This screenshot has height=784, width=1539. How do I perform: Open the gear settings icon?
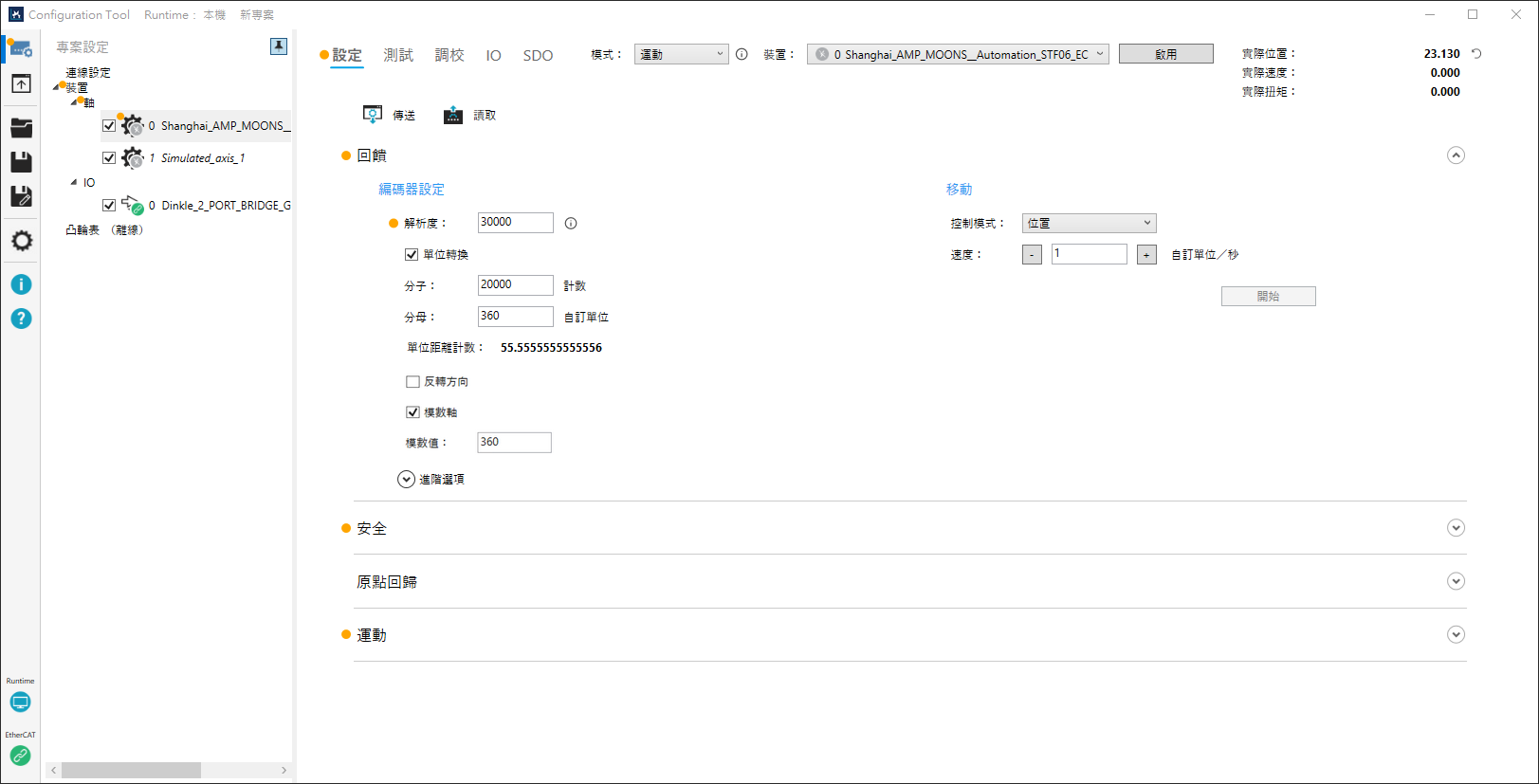(x=21, y=241)
